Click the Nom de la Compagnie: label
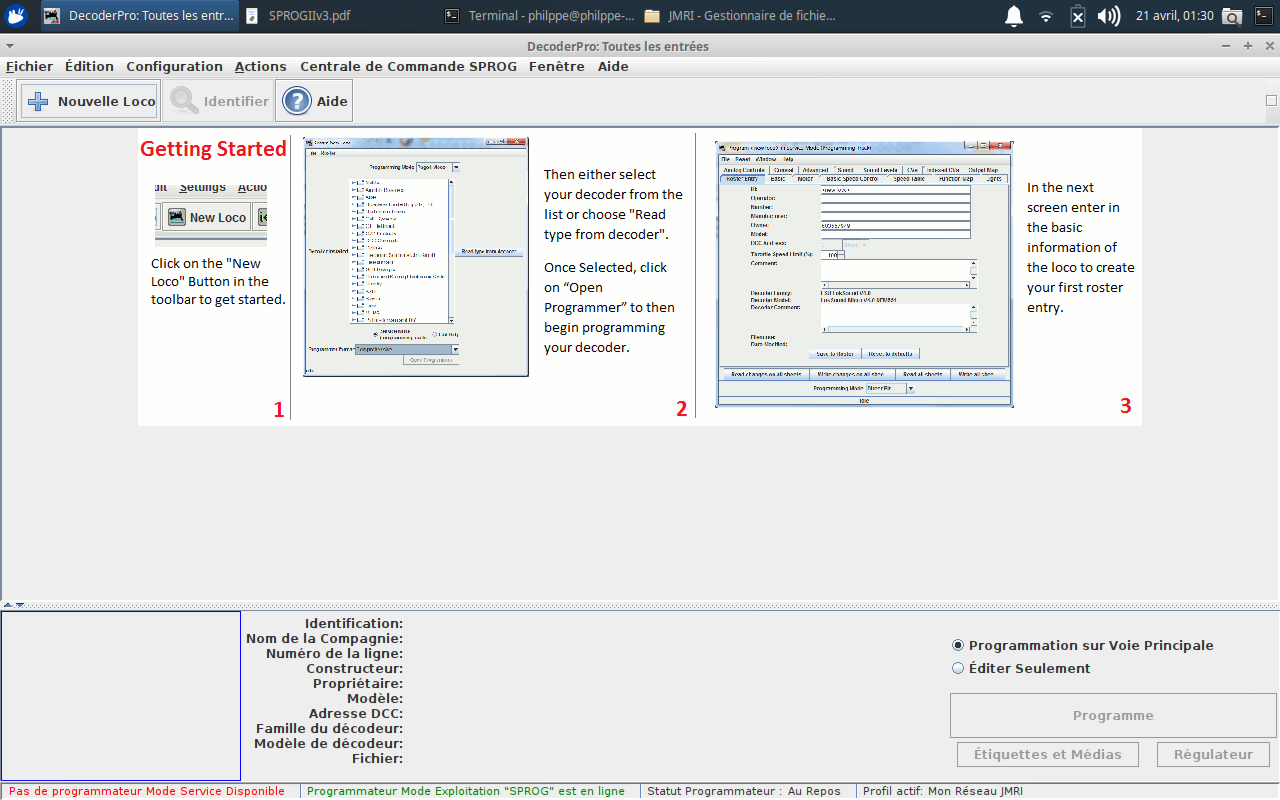The height and width of the screenshot is (800, 1280). coord(324,639)
